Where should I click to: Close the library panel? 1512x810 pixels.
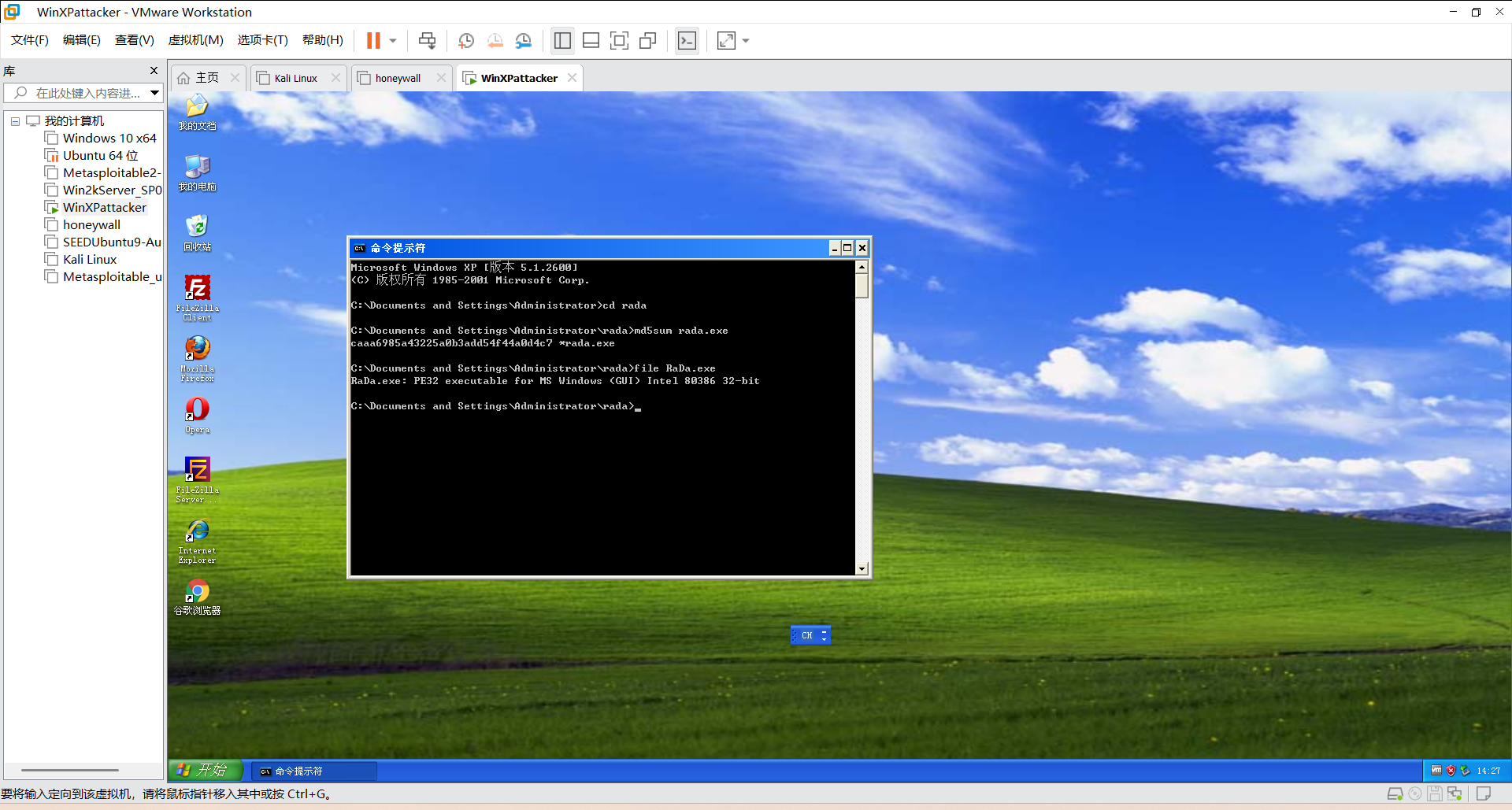coord(154,71)
